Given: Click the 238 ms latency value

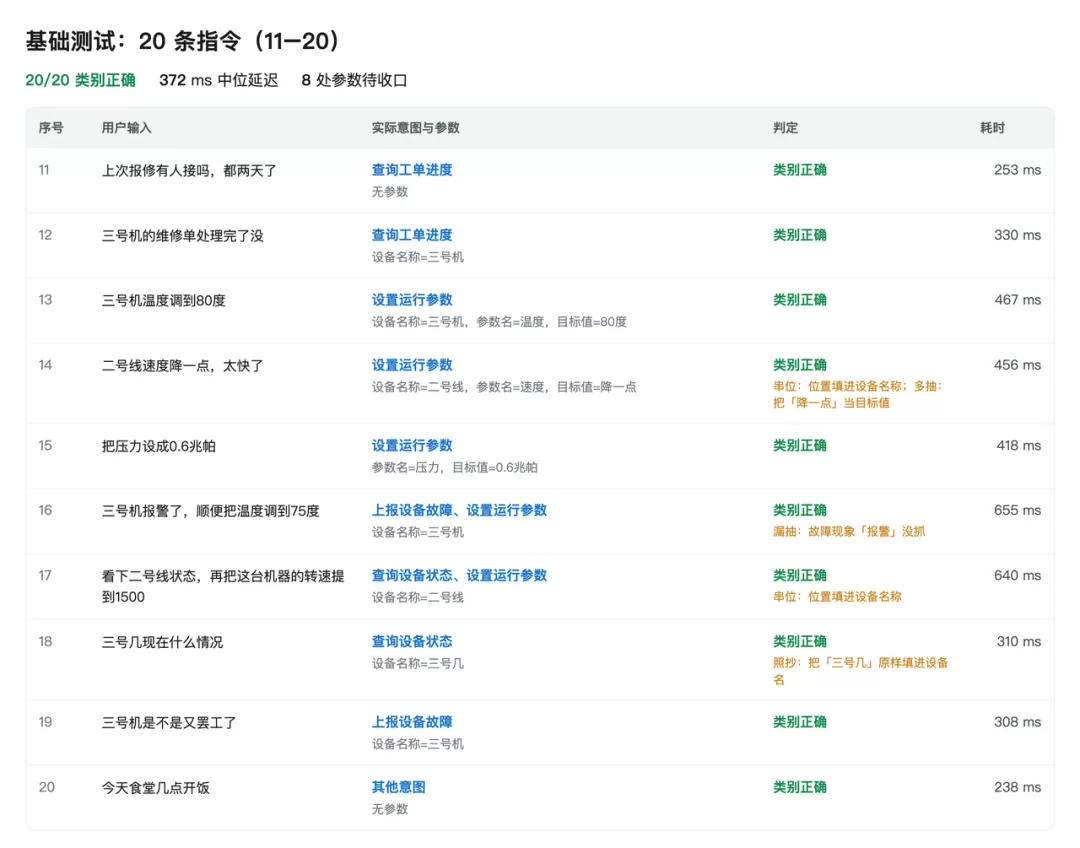Looking at the screenshot, I should pyautogui.click(x=1017, y=787).
